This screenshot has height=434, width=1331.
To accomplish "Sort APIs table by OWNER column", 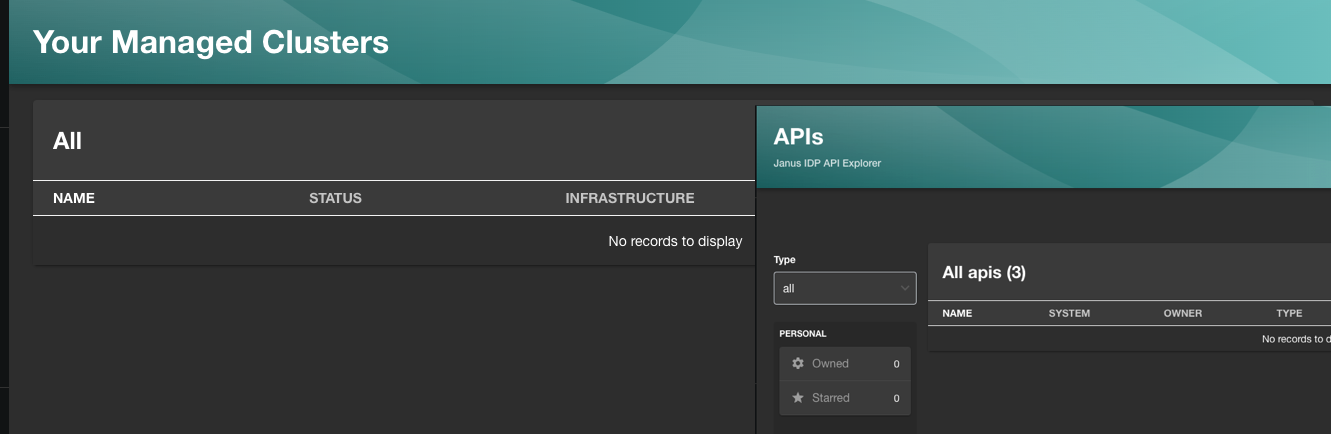I will click(x=1182, y=313).
